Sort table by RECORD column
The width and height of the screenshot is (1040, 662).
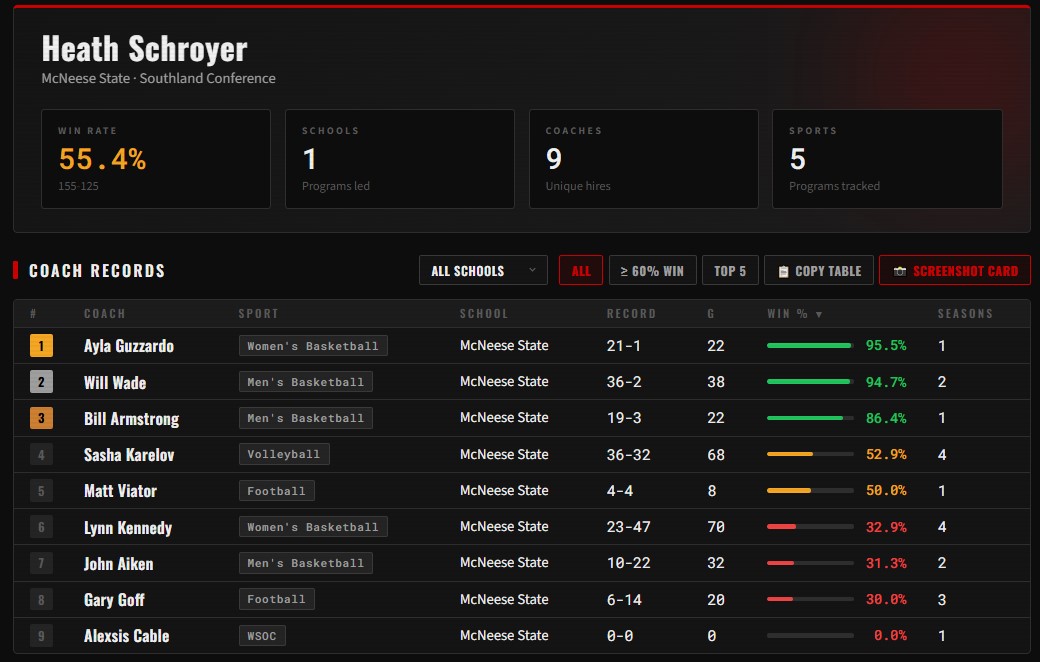click(x=631, y=314)
